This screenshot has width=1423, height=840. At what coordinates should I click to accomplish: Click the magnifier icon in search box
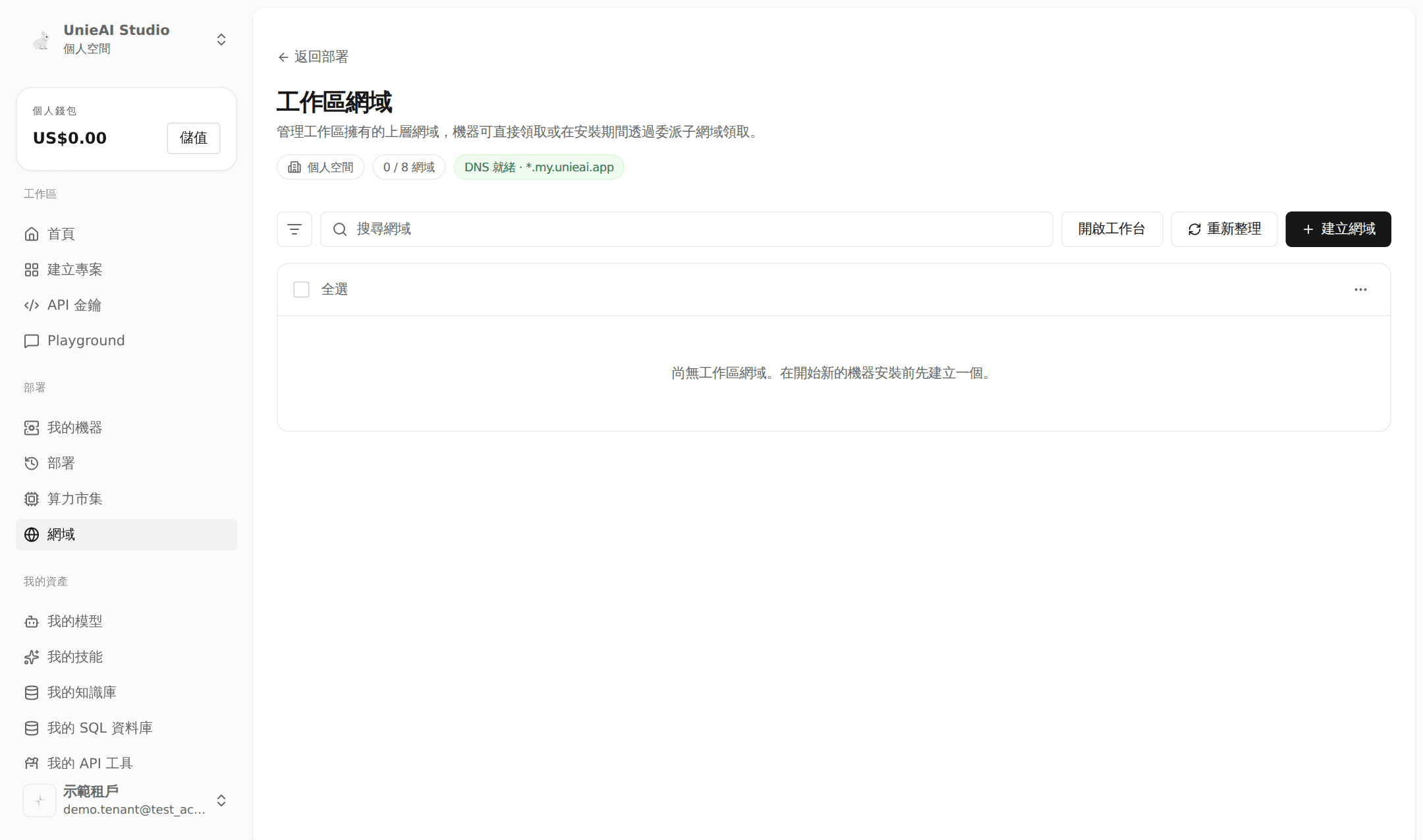click(340, 229)
